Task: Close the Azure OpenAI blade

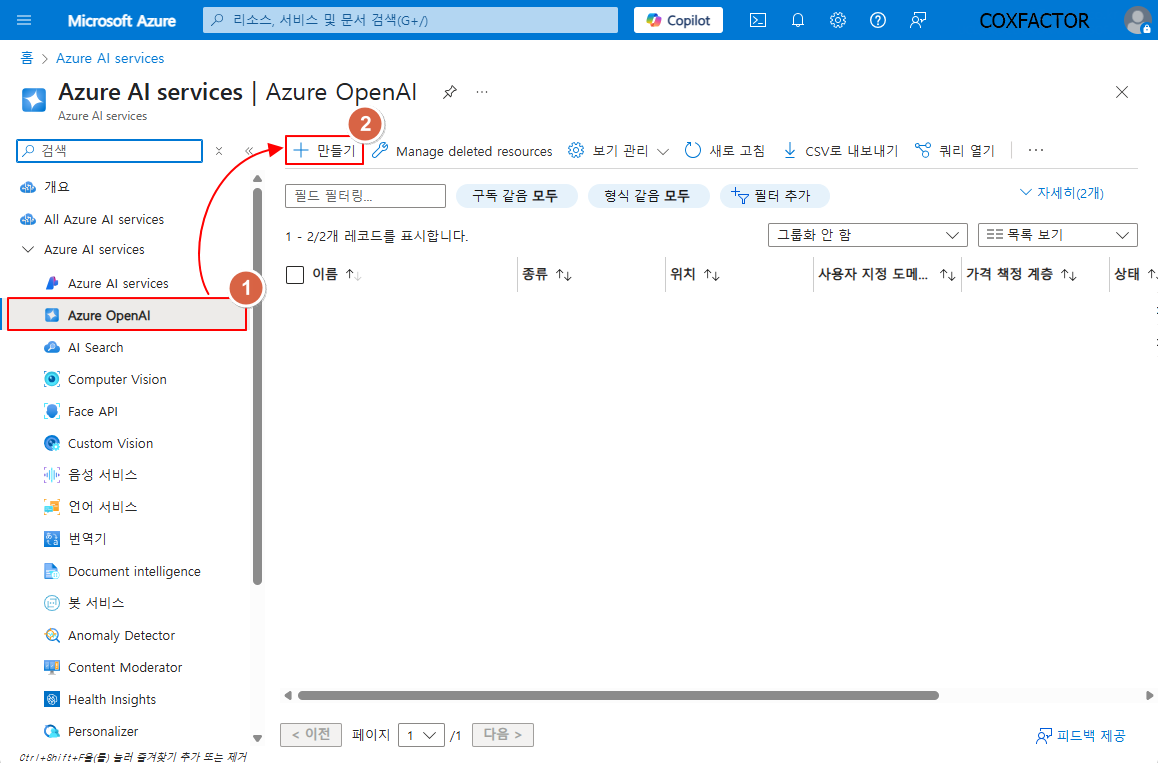Action: click(1122, 92)
